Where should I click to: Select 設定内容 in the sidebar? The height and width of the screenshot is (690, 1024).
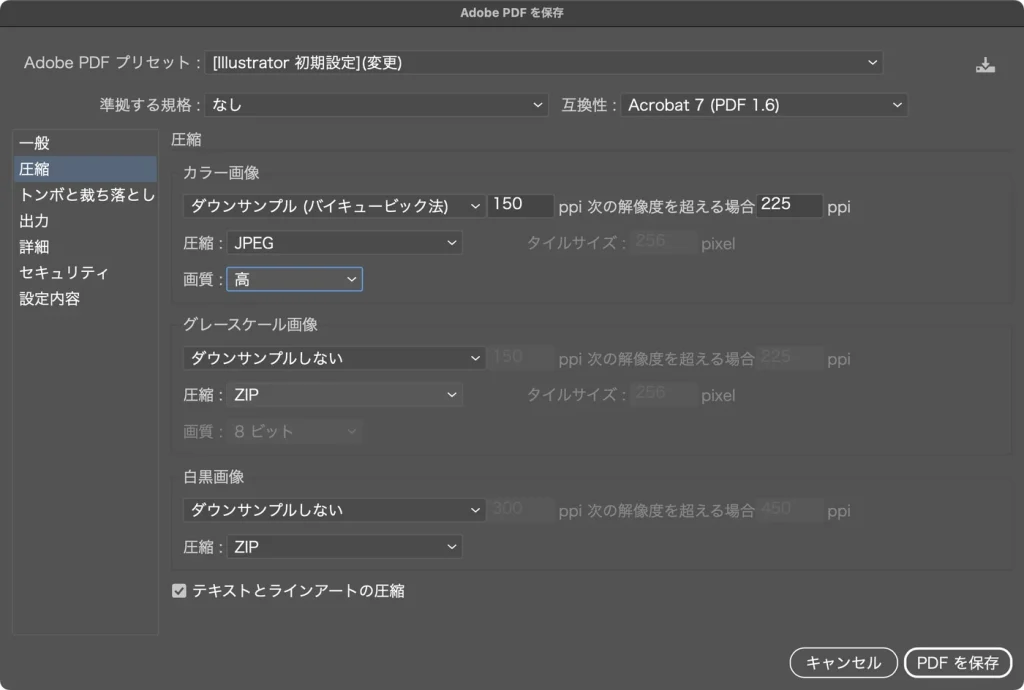click(85, 298)
